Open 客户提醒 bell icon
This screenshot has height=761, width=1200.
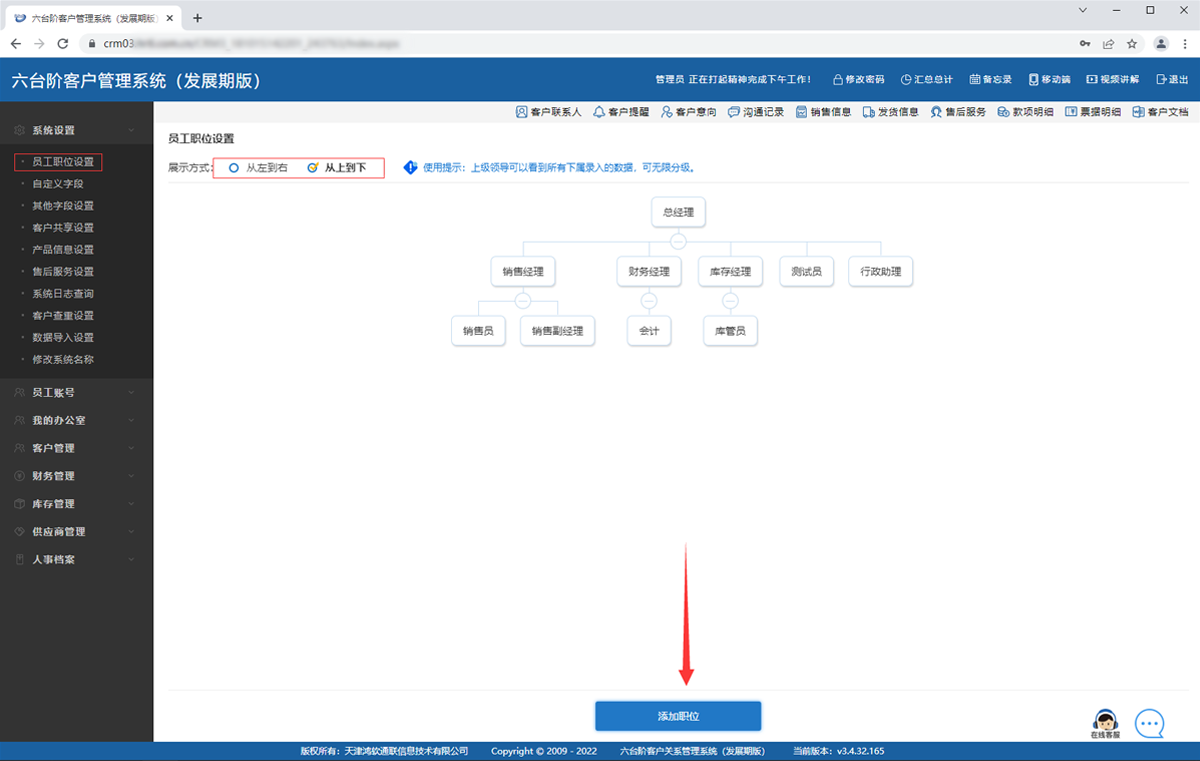[599, 112]
